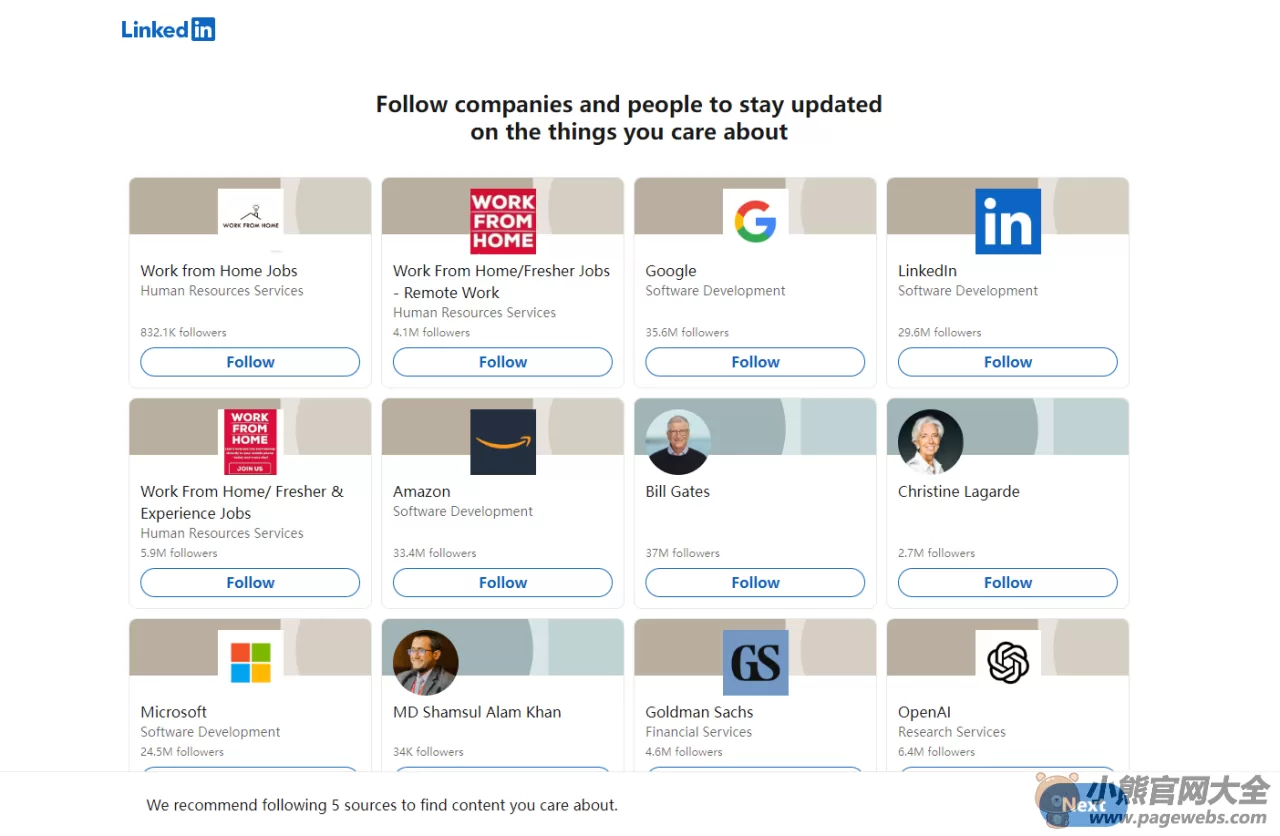Click the LinkedIn logo at top left

tap(168, 29)
